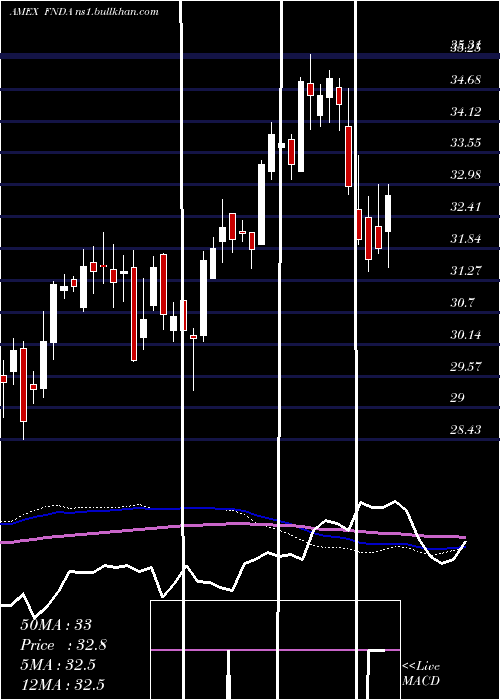Click the tall red candle below 33.55
Image resolution: width=500 pixels, height=700 pixels.
pyautogui.click(x=348, y=156)
